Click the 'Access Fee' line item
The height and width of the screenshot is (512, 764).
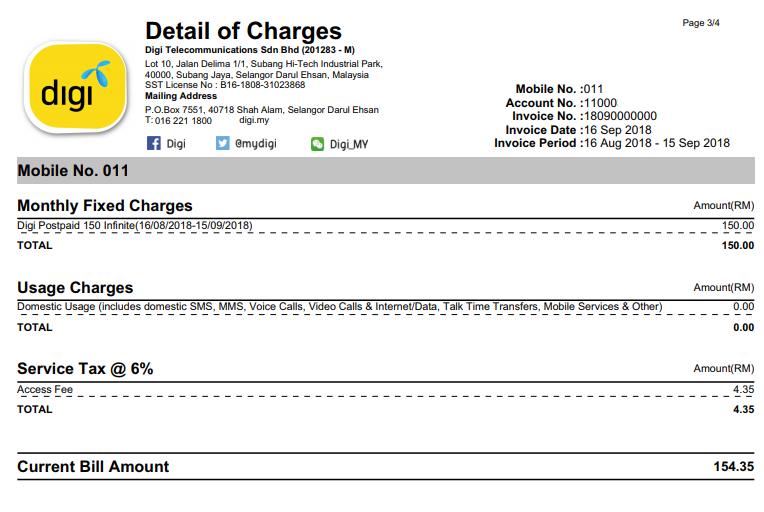coord(45,390)
